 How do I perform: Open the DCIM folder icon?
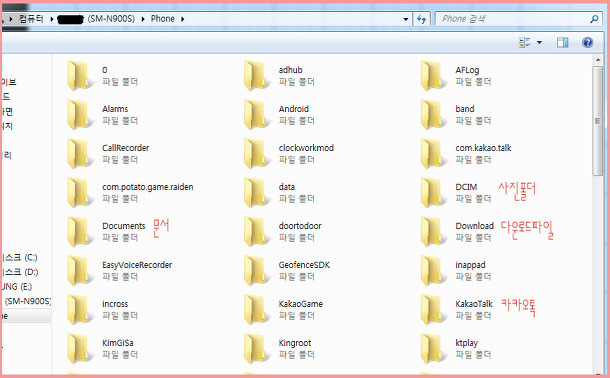[433, 192]
